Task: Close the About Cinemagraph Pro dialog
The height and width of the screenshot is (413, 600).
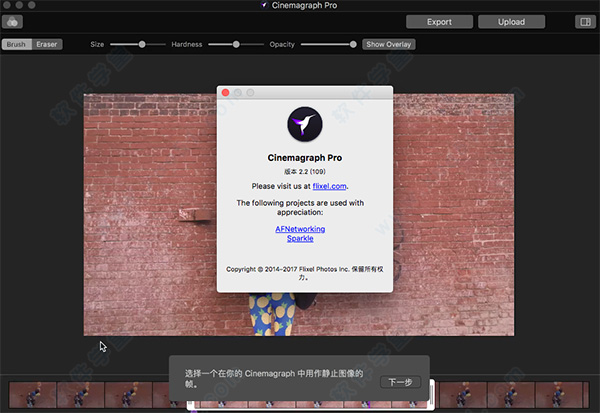Action: [x=225, y=93]
